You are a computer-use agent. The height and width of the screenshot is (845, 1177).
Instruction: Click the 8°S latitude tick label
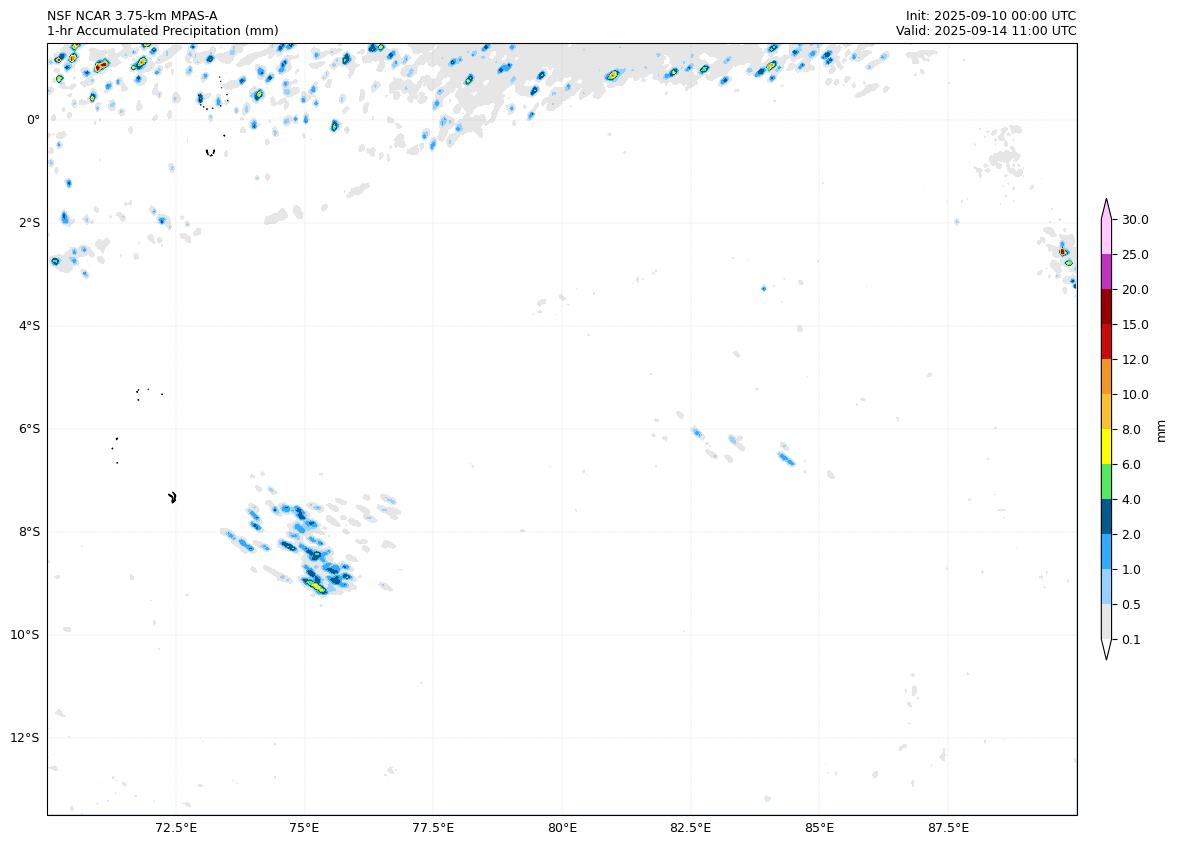pos(29,532)
